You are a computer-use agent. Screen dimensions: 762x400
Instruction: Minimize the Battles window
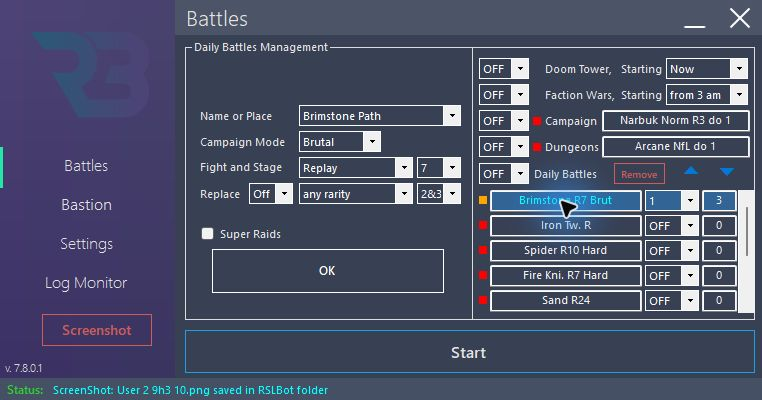(x=694, y=26)
